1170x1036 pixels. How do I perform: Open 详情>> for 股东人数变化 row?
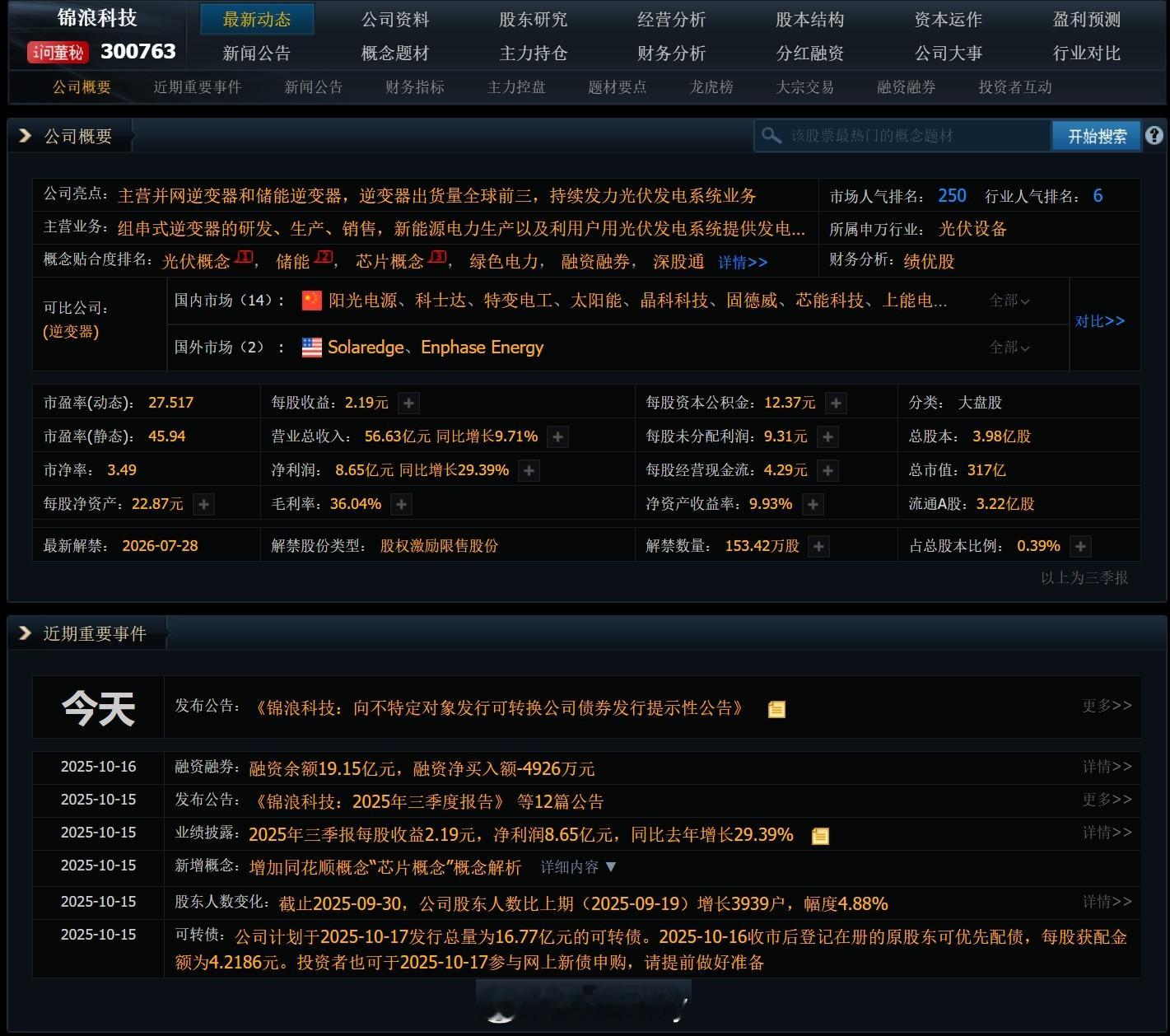(1107, 902)
